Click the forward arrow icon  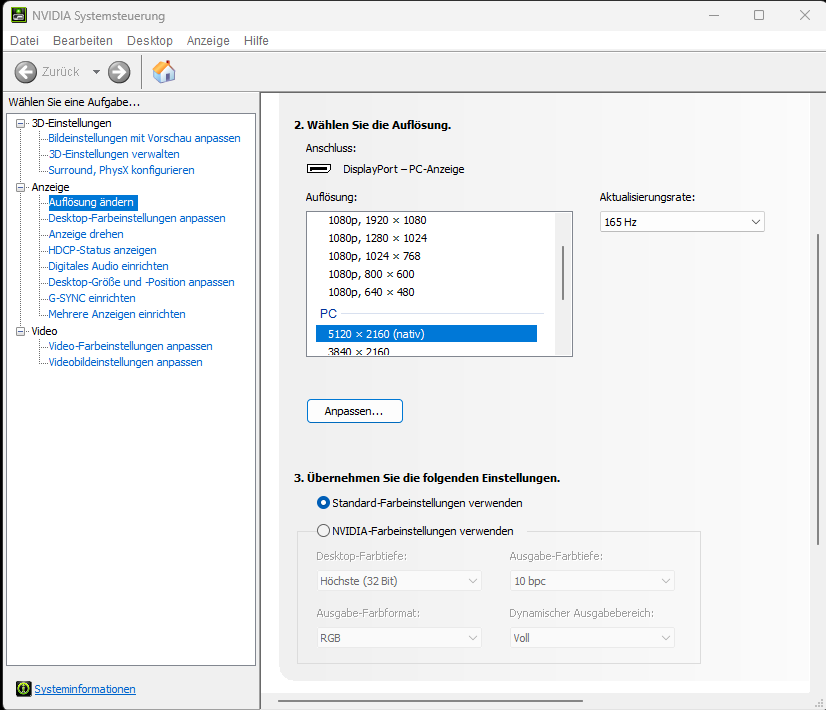point(119,72)
